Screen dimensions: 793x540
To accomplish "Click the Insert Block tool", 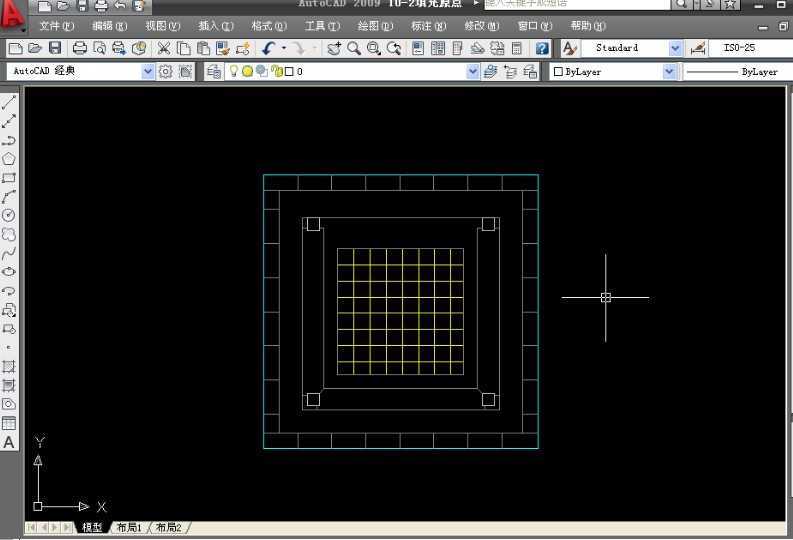I will coord(9,310).
